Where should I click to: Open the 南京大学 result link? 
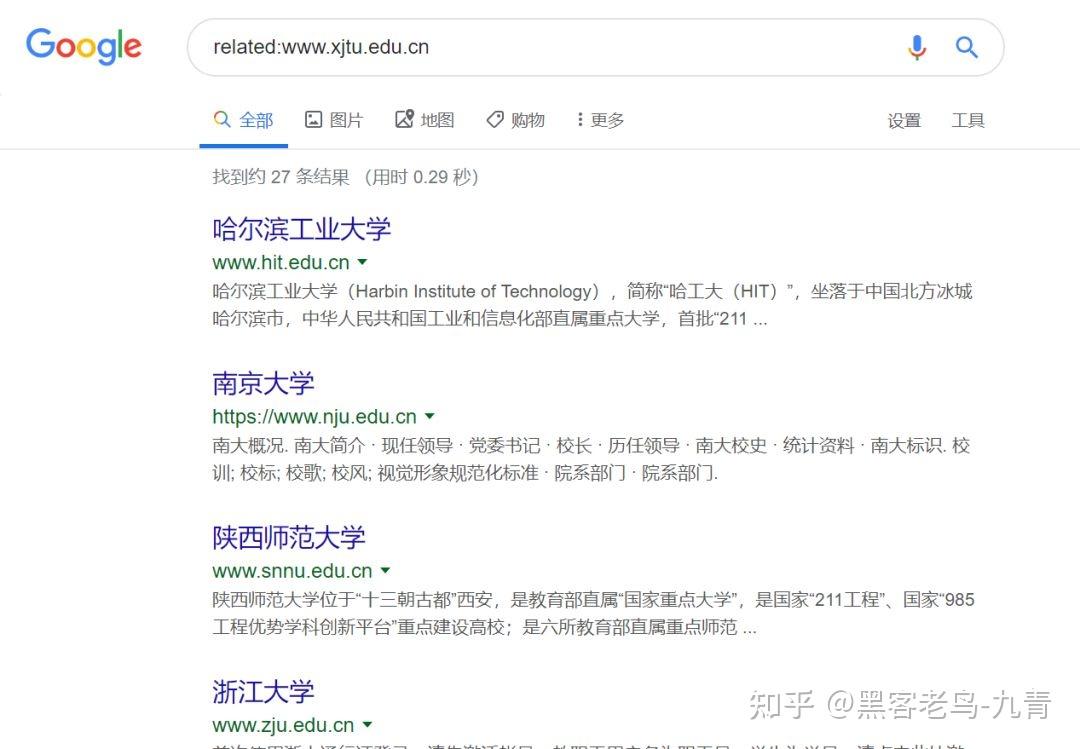pos(262,384)
